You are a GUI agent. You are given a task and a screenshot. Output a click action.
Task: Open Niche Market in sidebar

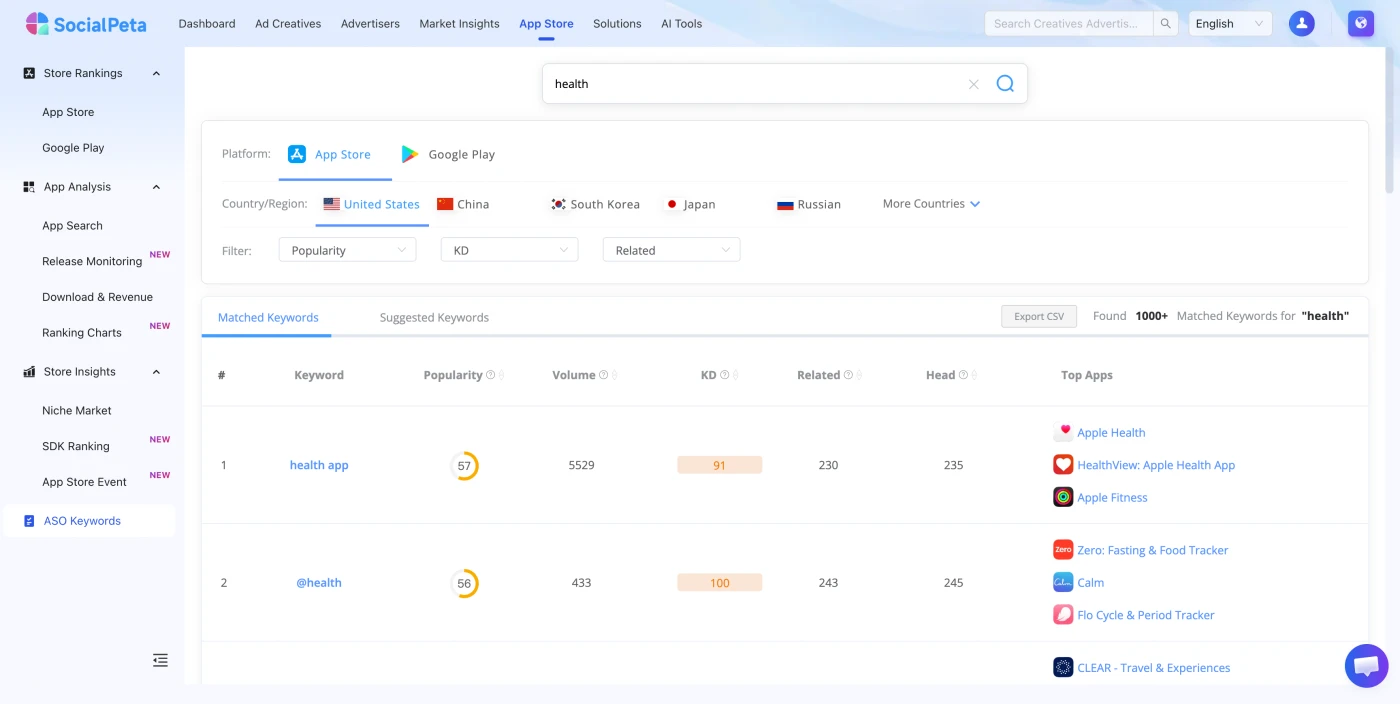coord(77,411)
